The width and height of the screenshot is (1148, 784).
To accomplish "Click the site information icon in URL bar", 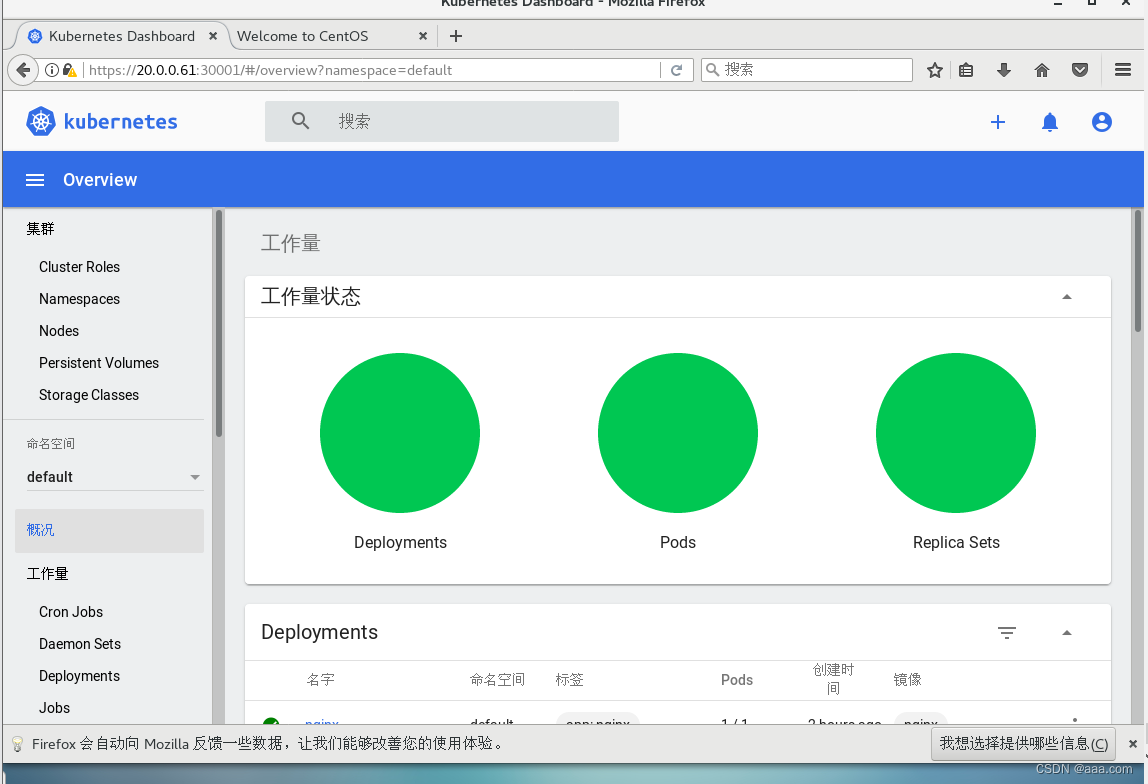I will point(52,70).
